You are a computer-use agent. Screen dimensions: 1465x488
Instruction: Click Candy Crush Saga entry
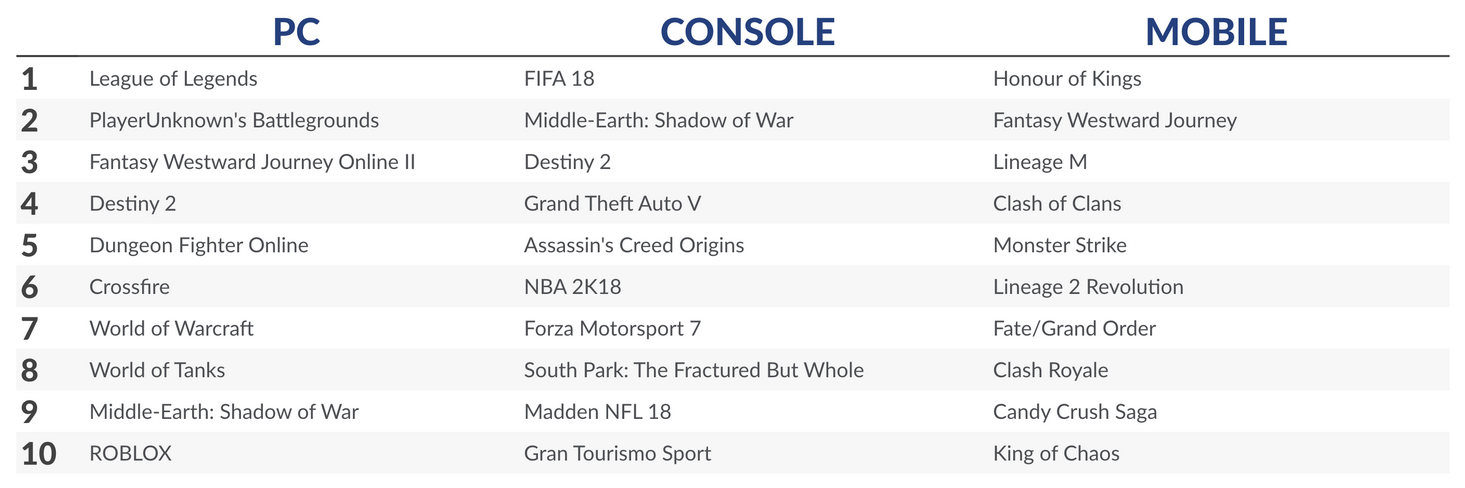pyautogui.click(x=1075, y=412)
